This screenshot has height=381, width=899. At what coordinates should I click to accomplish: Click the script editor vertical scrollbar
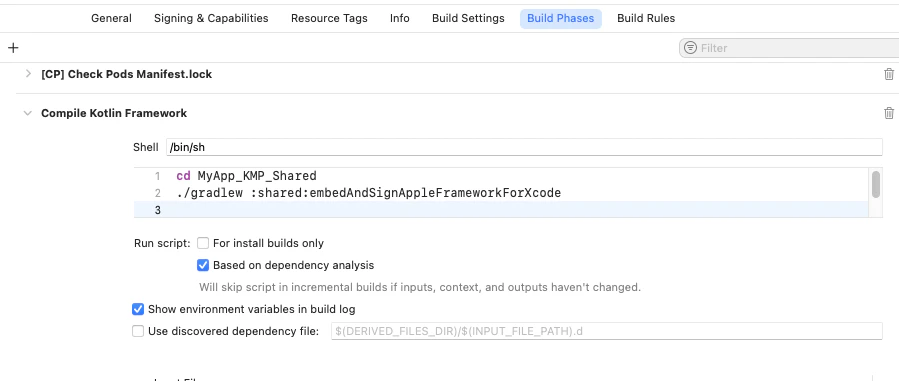click(875, 184)
